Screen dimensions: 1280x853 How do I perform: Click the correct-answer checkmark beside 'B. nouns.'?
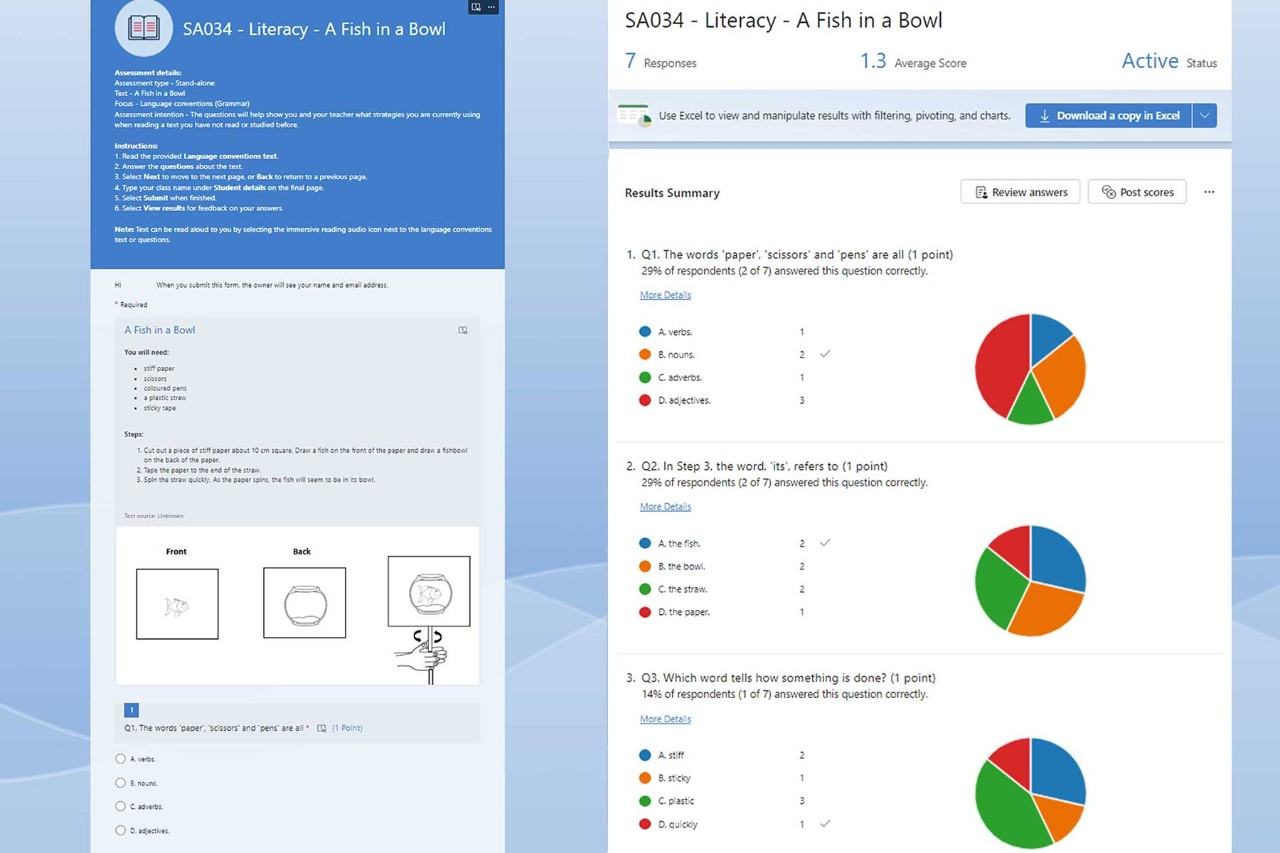825,354
